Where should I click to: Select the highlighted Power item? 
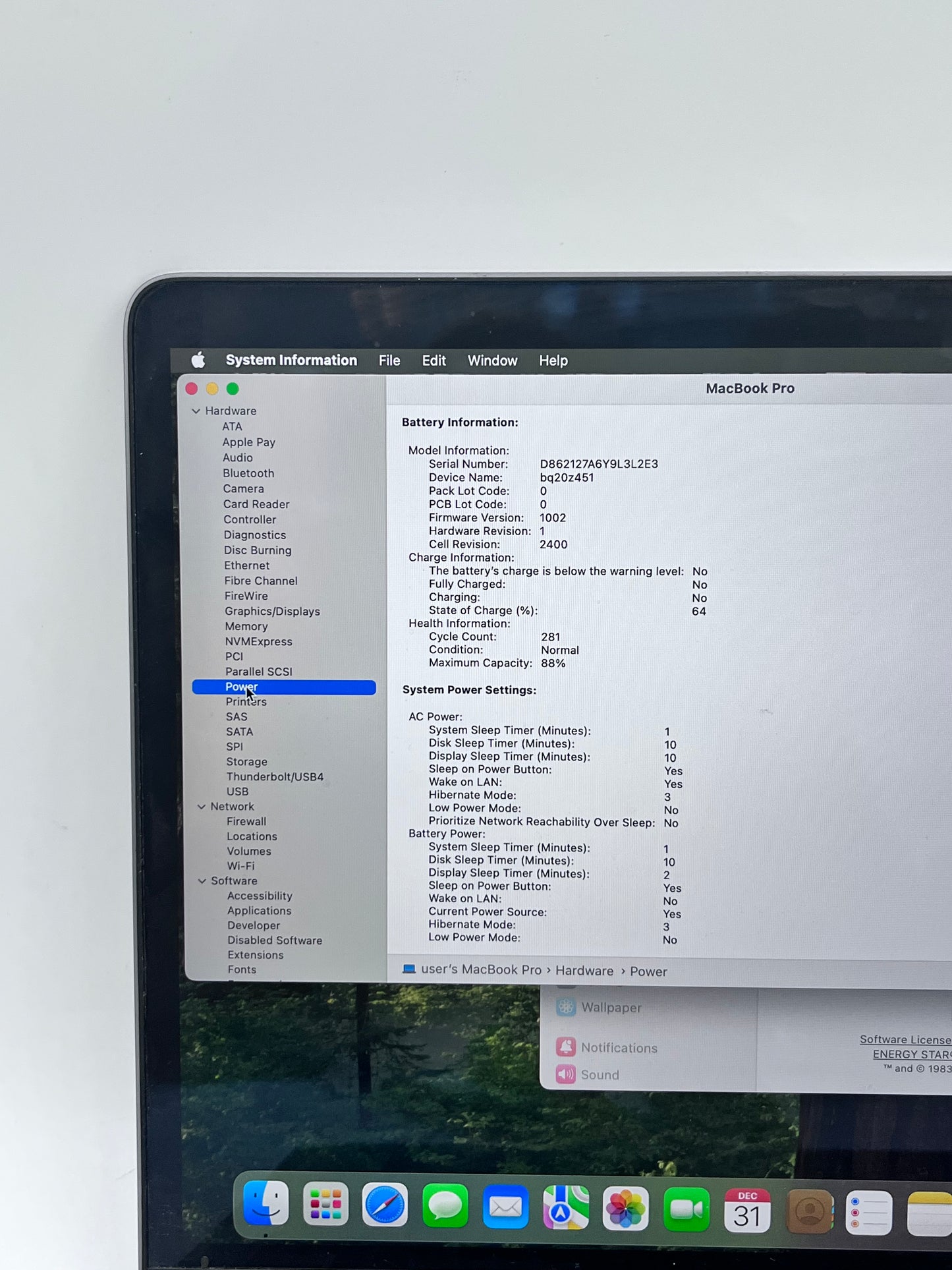click(284, 687)
